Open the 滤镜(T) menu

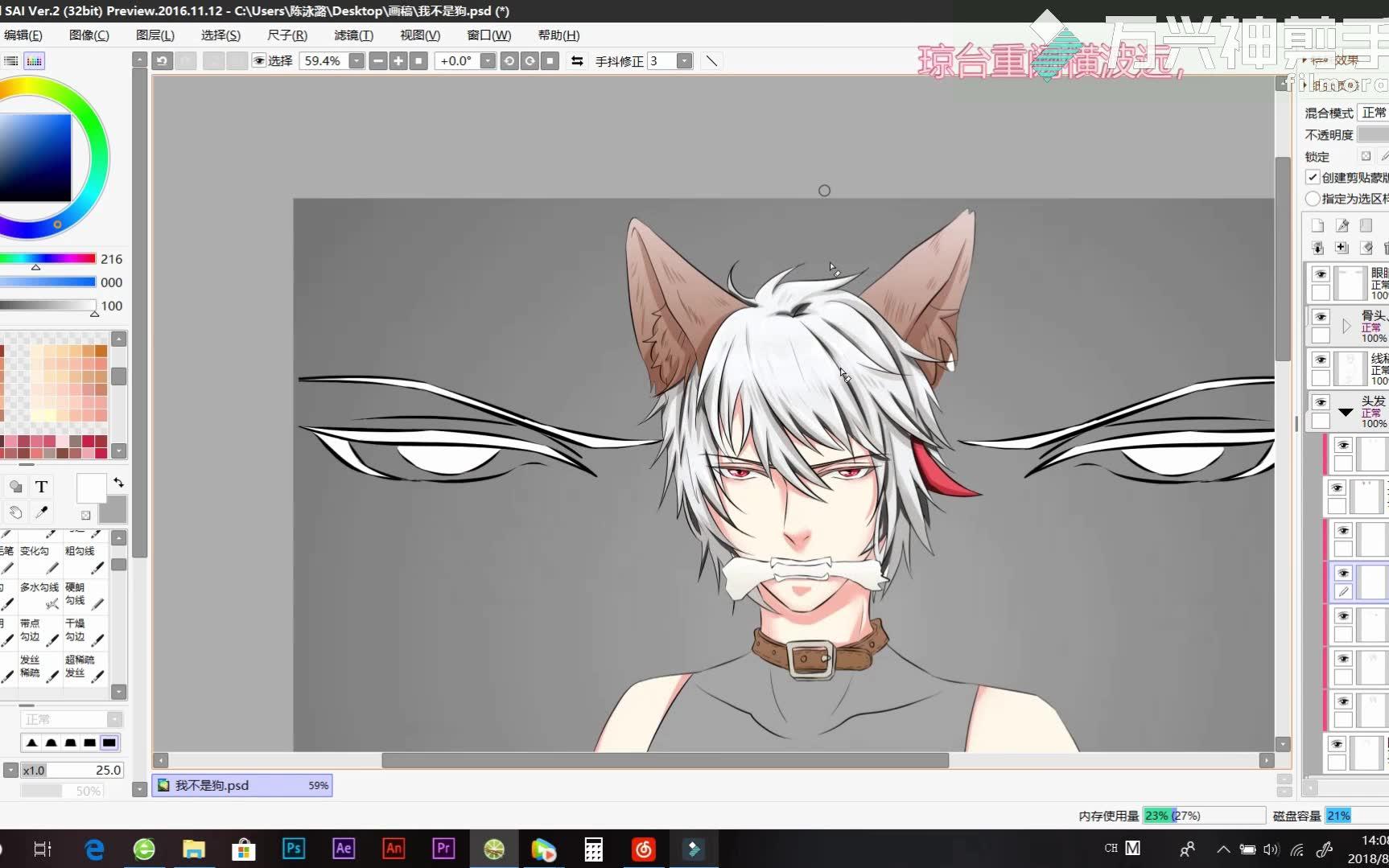point(354,35)
